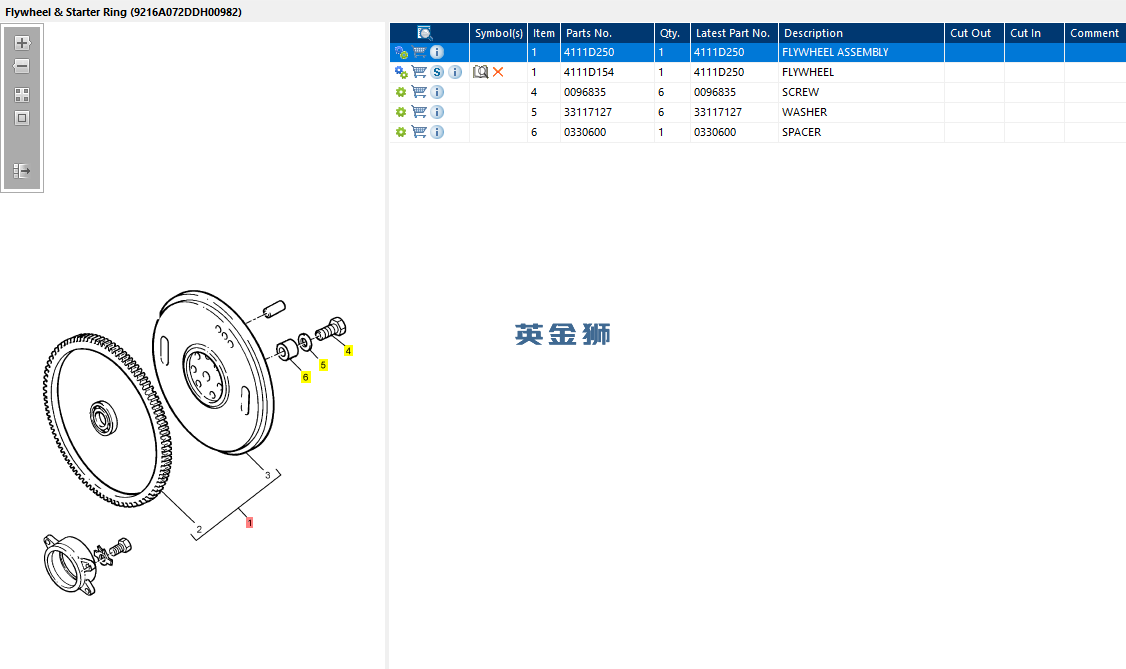The height and width of the screenshot is (669, 1126).
Task: Click green gear icon for WASHER row
Action: click(401, 113)
